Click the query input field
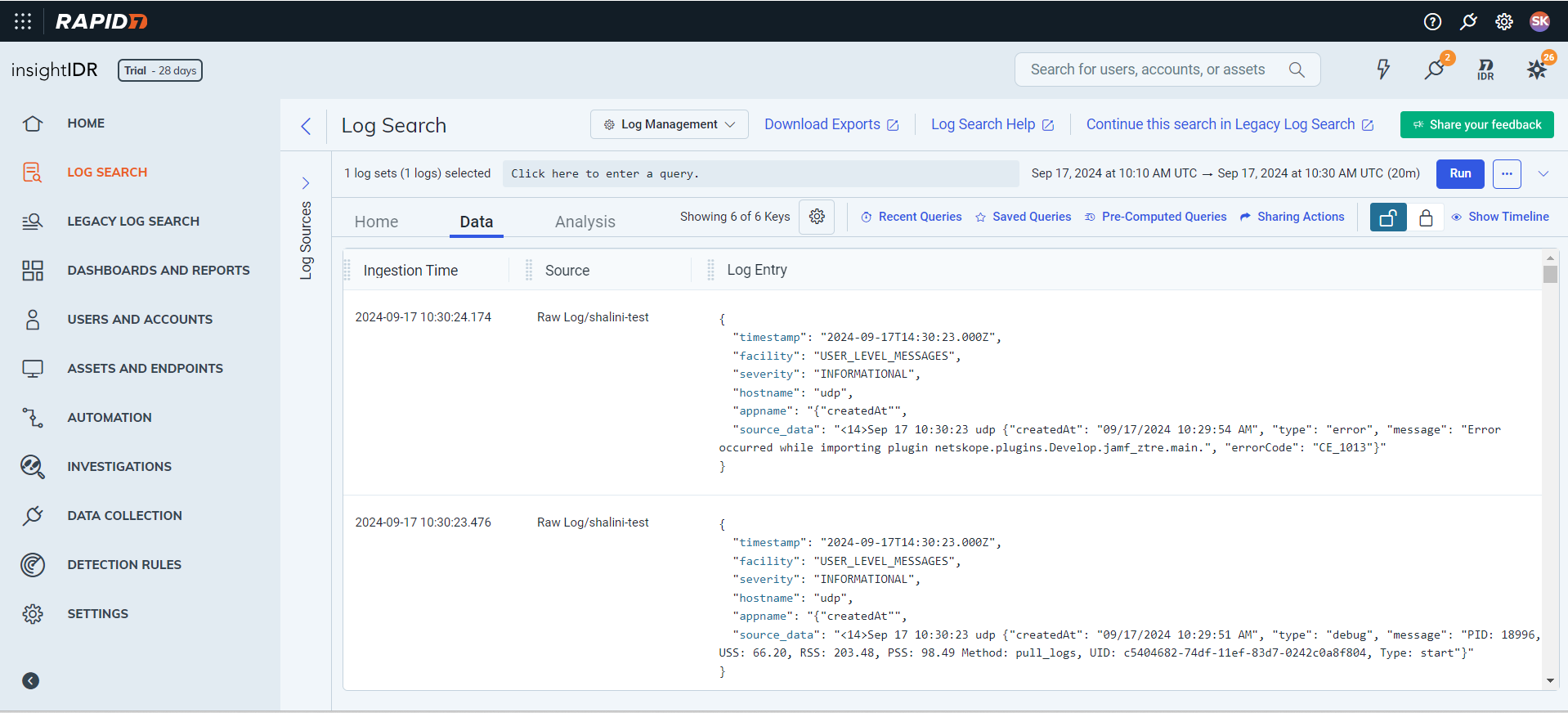Screen dimensions: 1568x713 pyautogui.click(x=760, y=173)
